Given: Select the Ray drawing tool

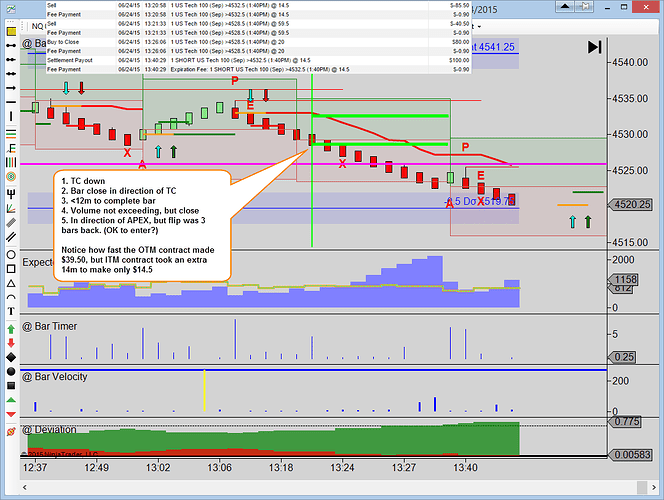Looking at the screenshot, I should click(11, 60).
